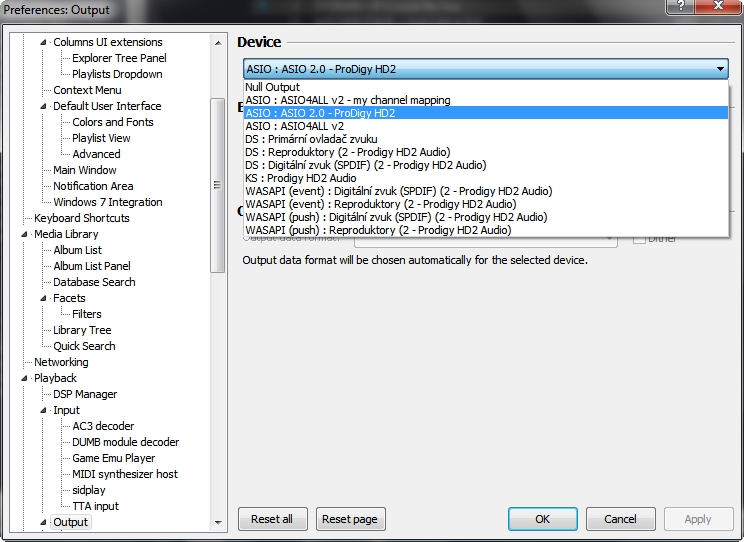Select ASIO 2.0 - ProDigy HD2 option
744x542 pixels.
(x=486, y=113)
